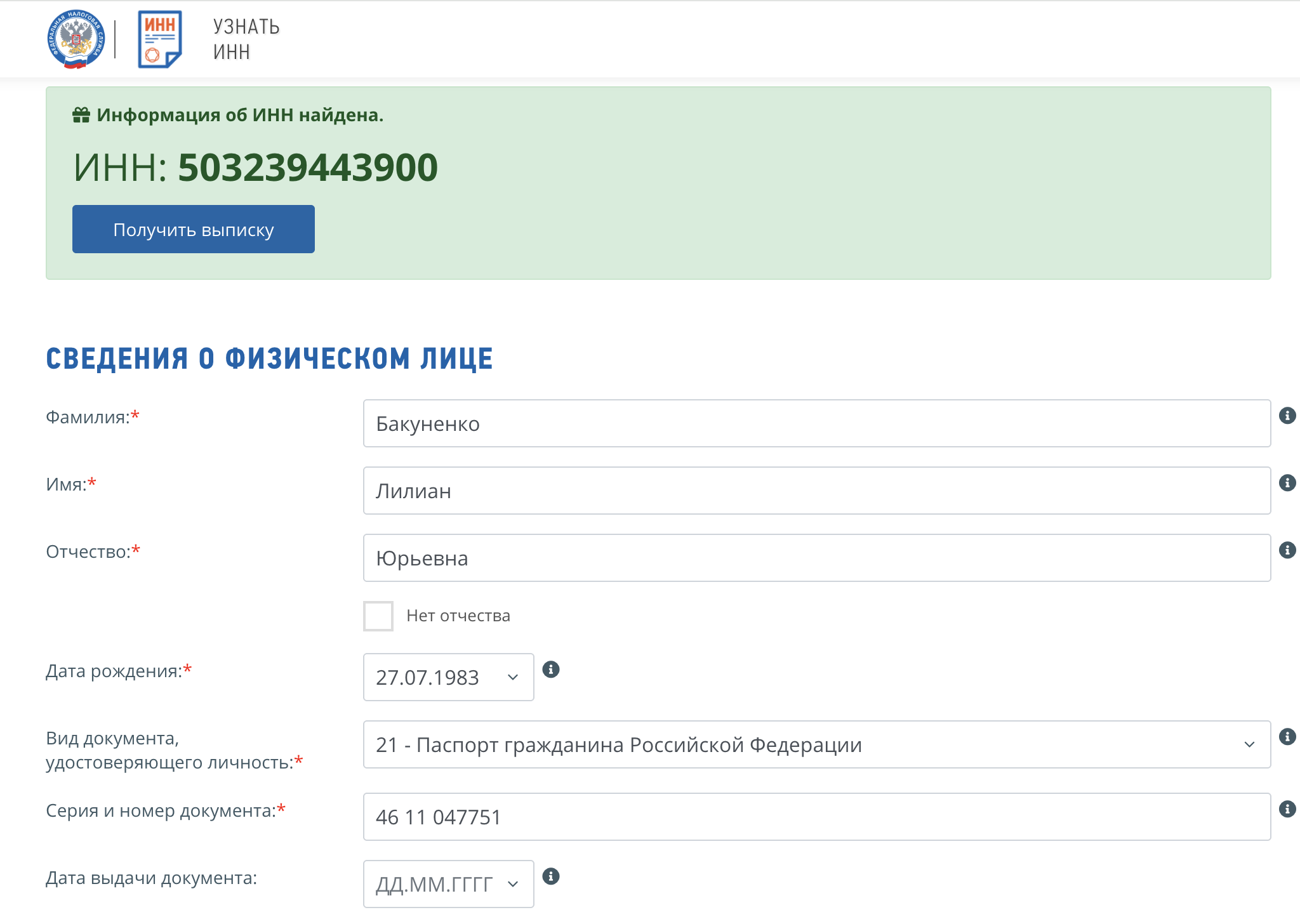Click info icon next to Дата рождения

(551, 670)
